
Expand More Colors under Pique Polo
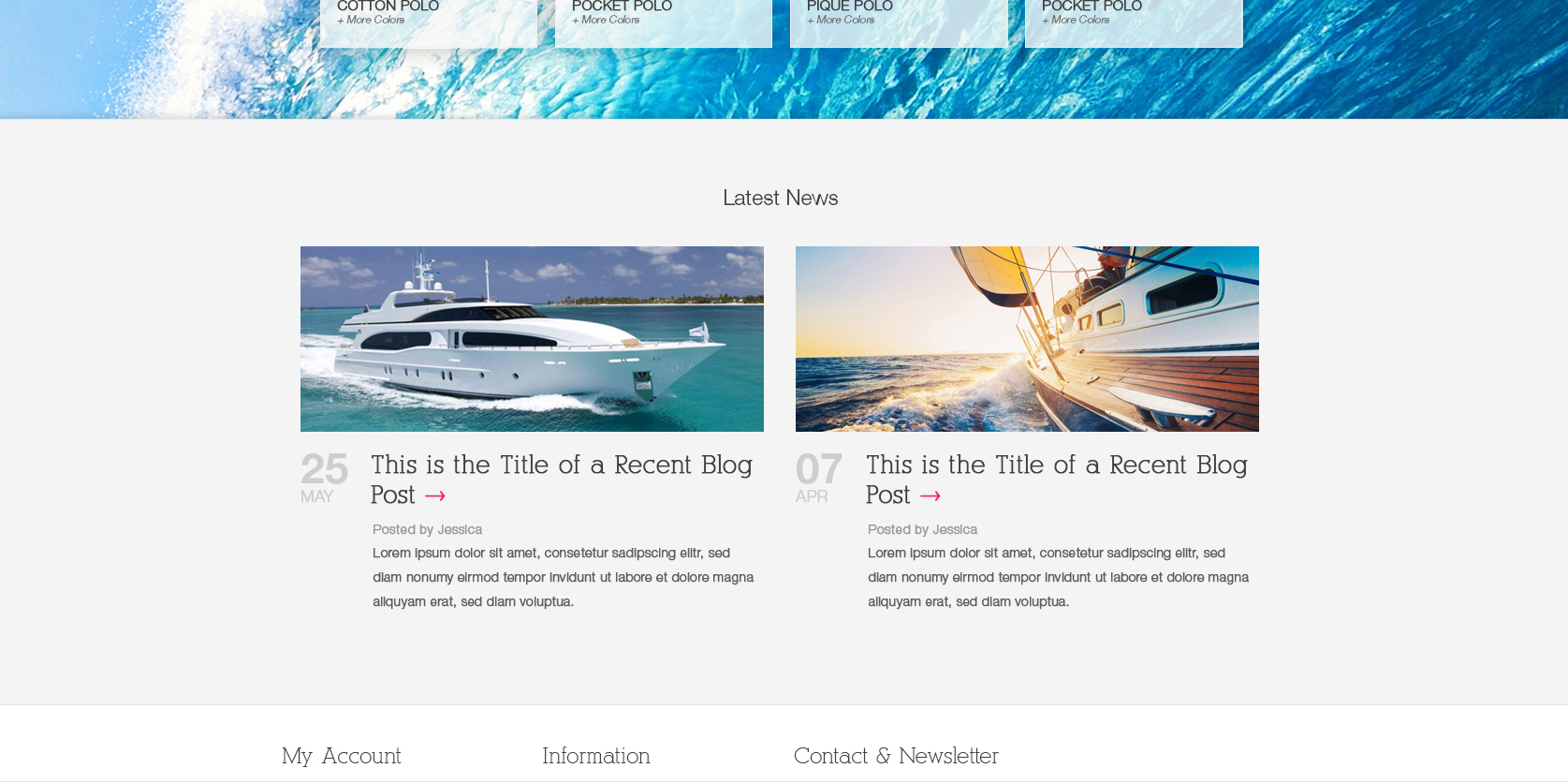[x=841, y=20]
